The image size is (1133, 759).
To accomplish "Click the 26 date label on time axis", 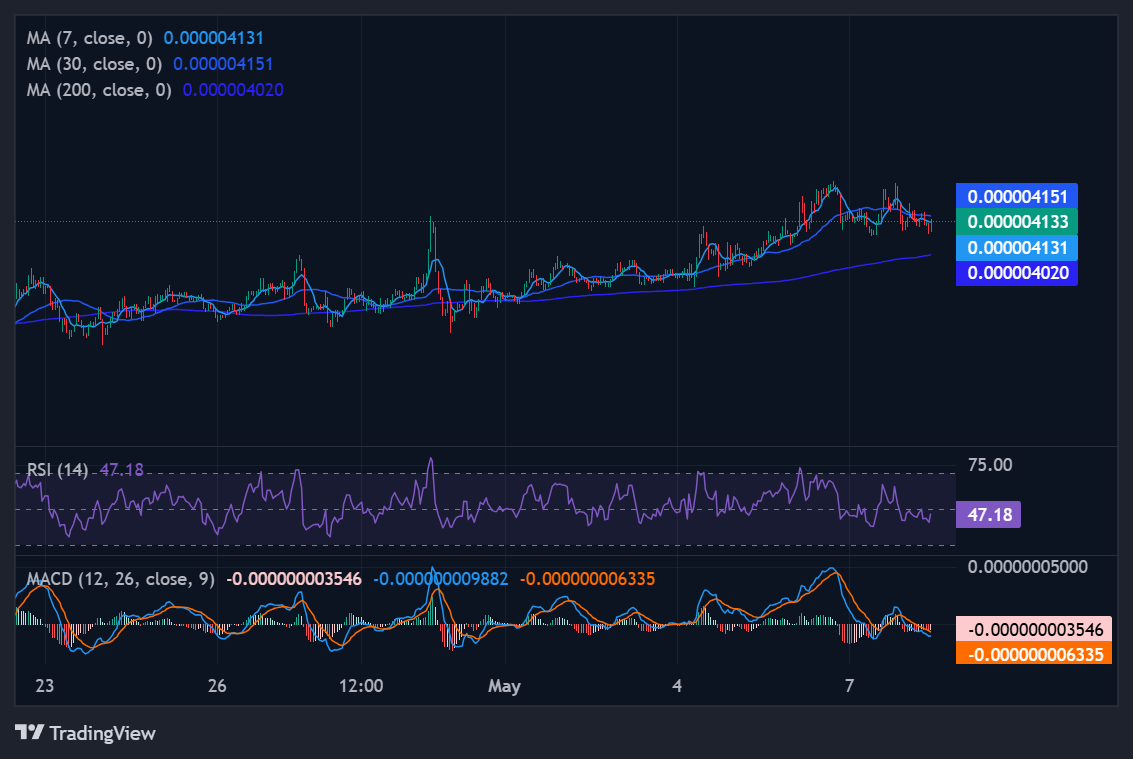I will point(217,686).
